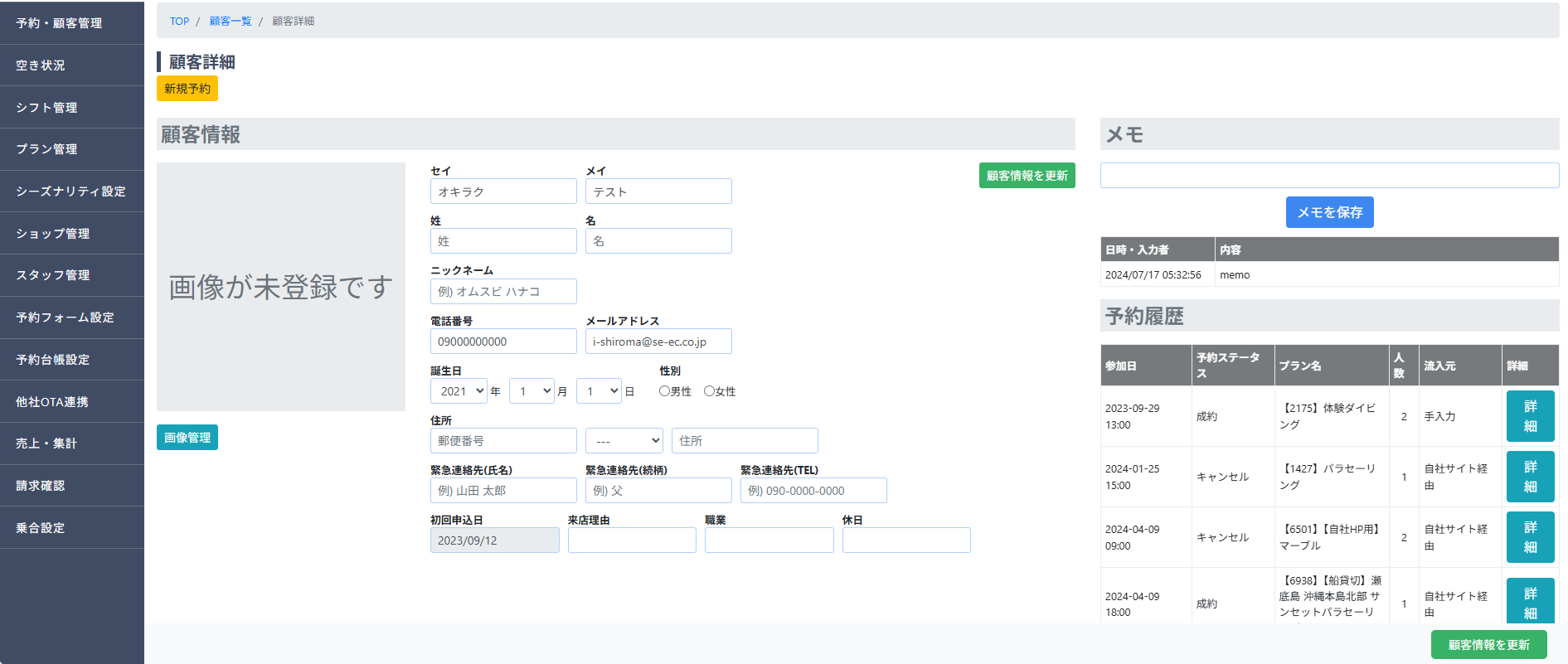Click the yellow 新規予約 button
Viewport: 1568px width, 664px height.
coord(187,89)
